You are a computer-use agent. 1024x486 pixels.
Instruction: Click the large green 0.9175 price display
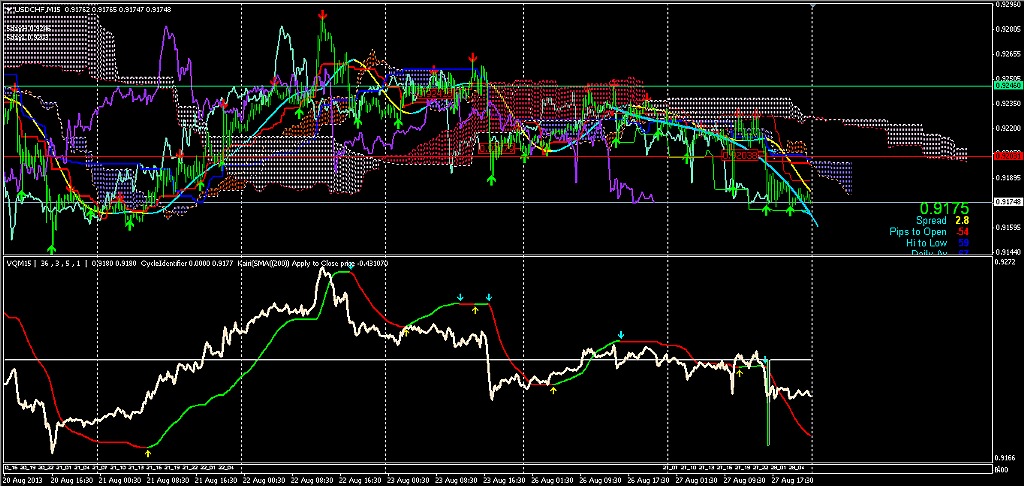point(946,210)
